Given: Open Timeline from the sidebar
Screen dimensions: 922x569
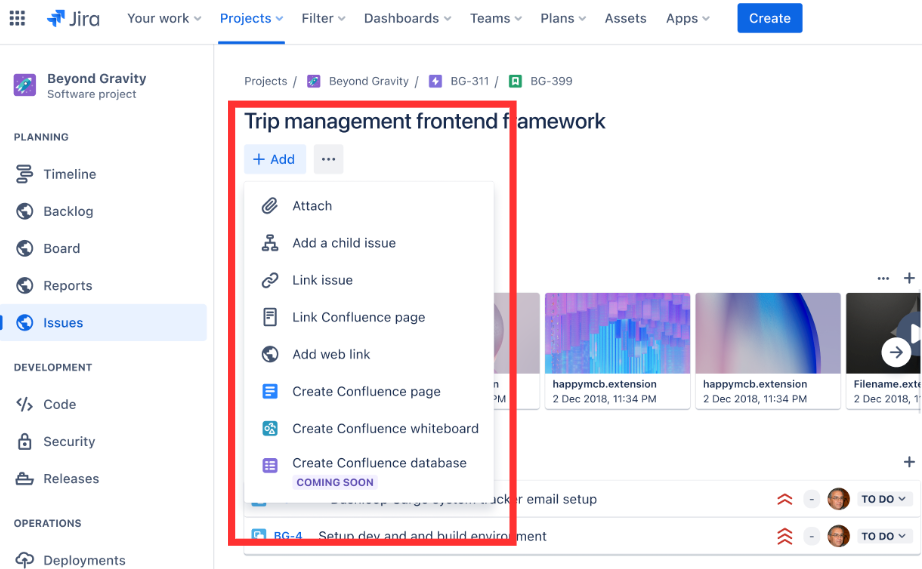Looking at the screenshot, I should pyautogui.click(x=69, y=174).
